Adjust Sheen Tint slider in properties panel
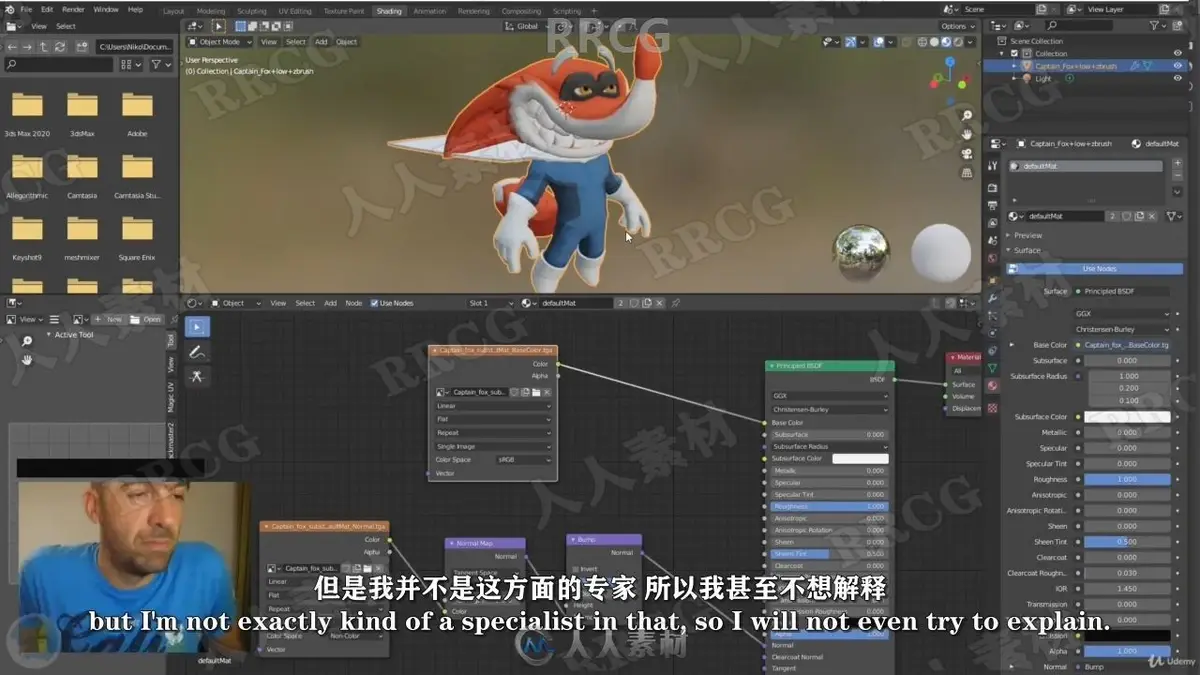Image resolution: width=1200 pixels, height=675 pixels. point(1128,542)
